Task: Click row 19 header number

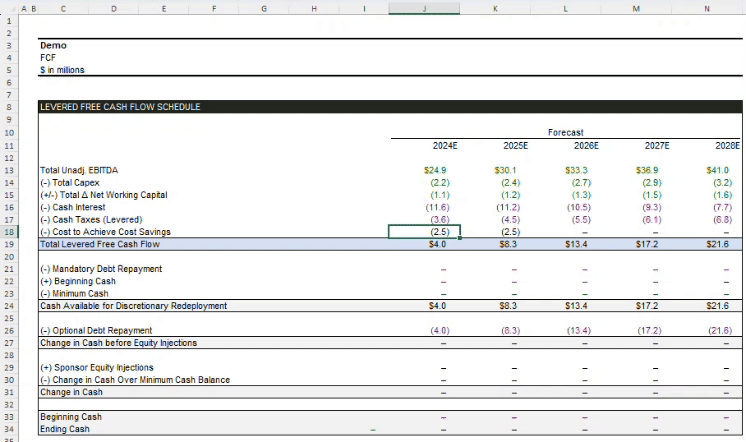Action: click(9, 244)
